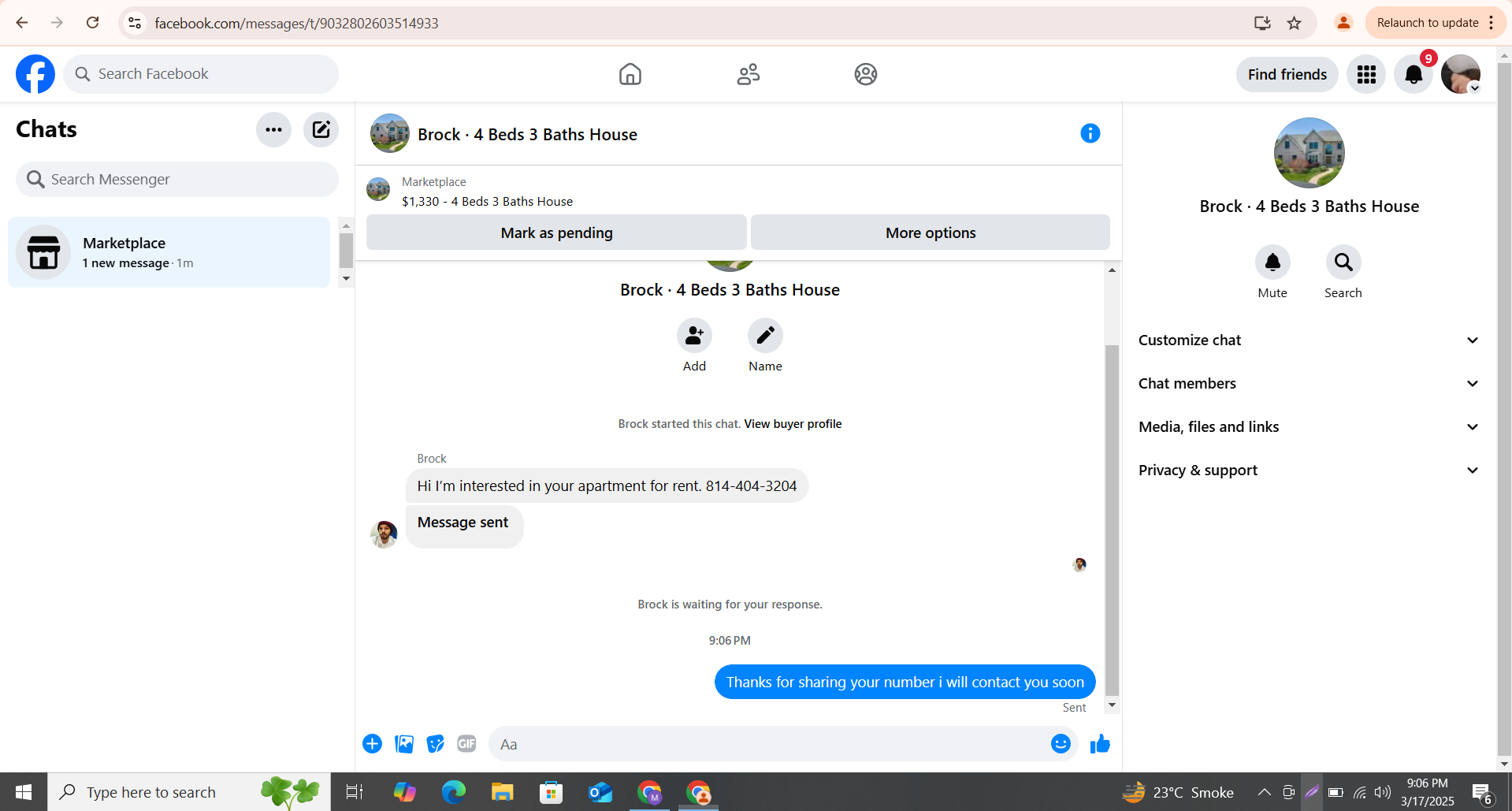This screenshot has height=811, width=1512.
Task: Open the account profile picture menu
Action: click(1461, 74)
